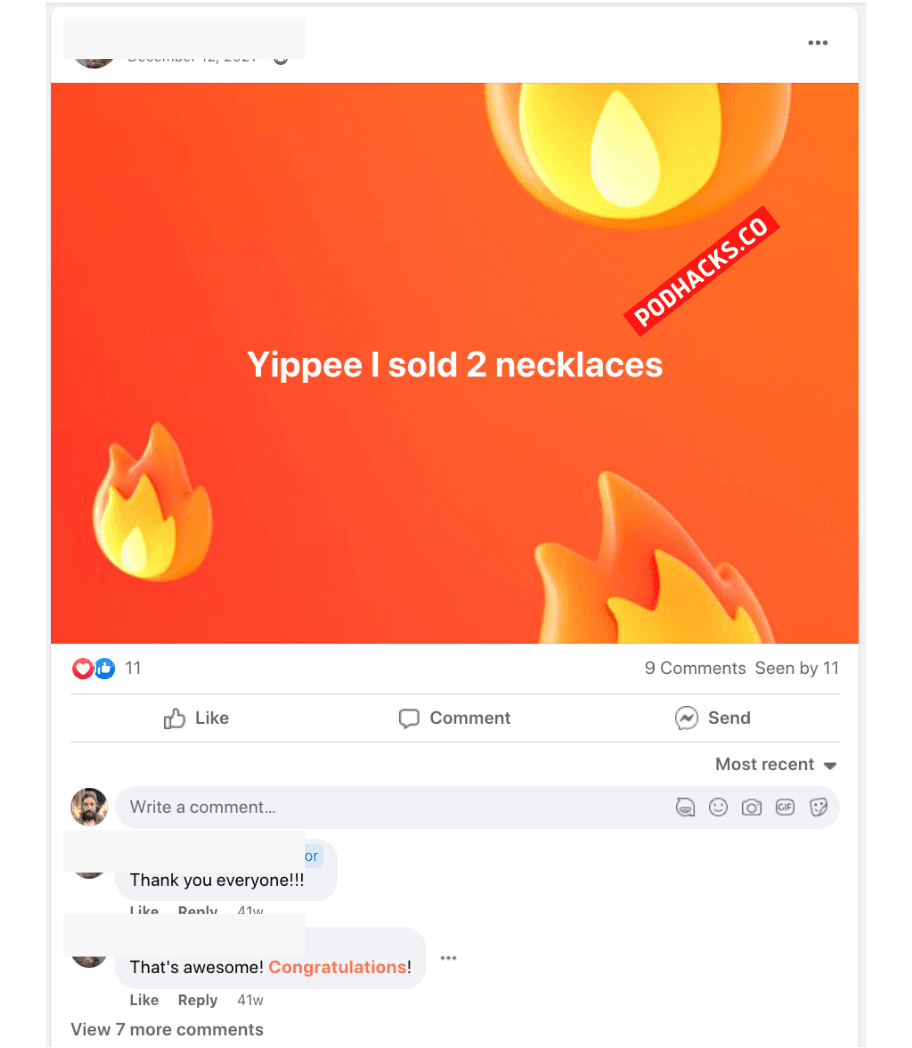Expand the Most recent sort dropdown

pos(776,765)
